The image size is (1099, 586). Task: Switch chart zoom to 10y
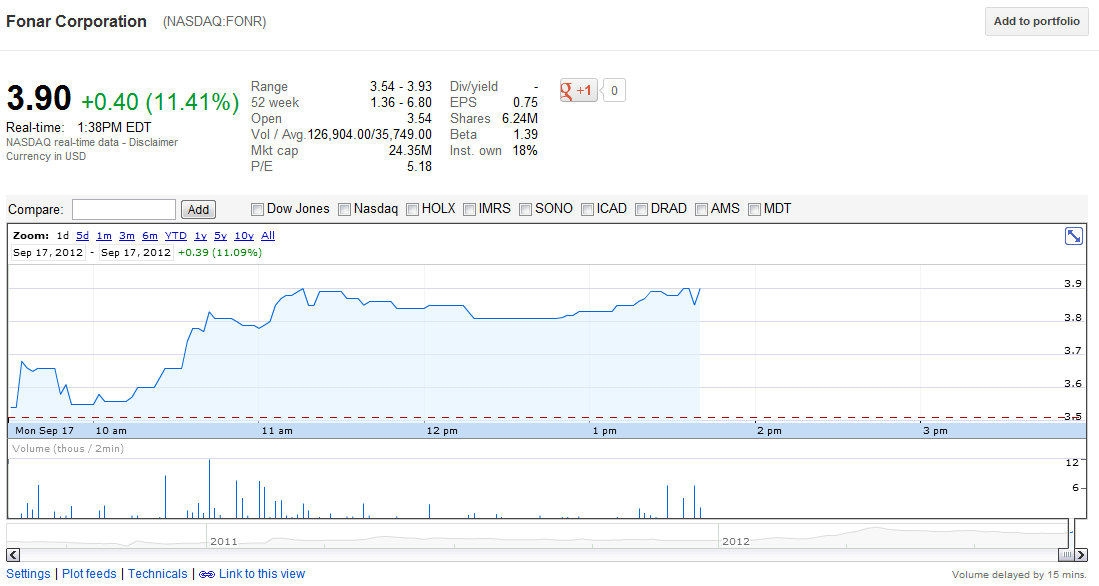244,236
